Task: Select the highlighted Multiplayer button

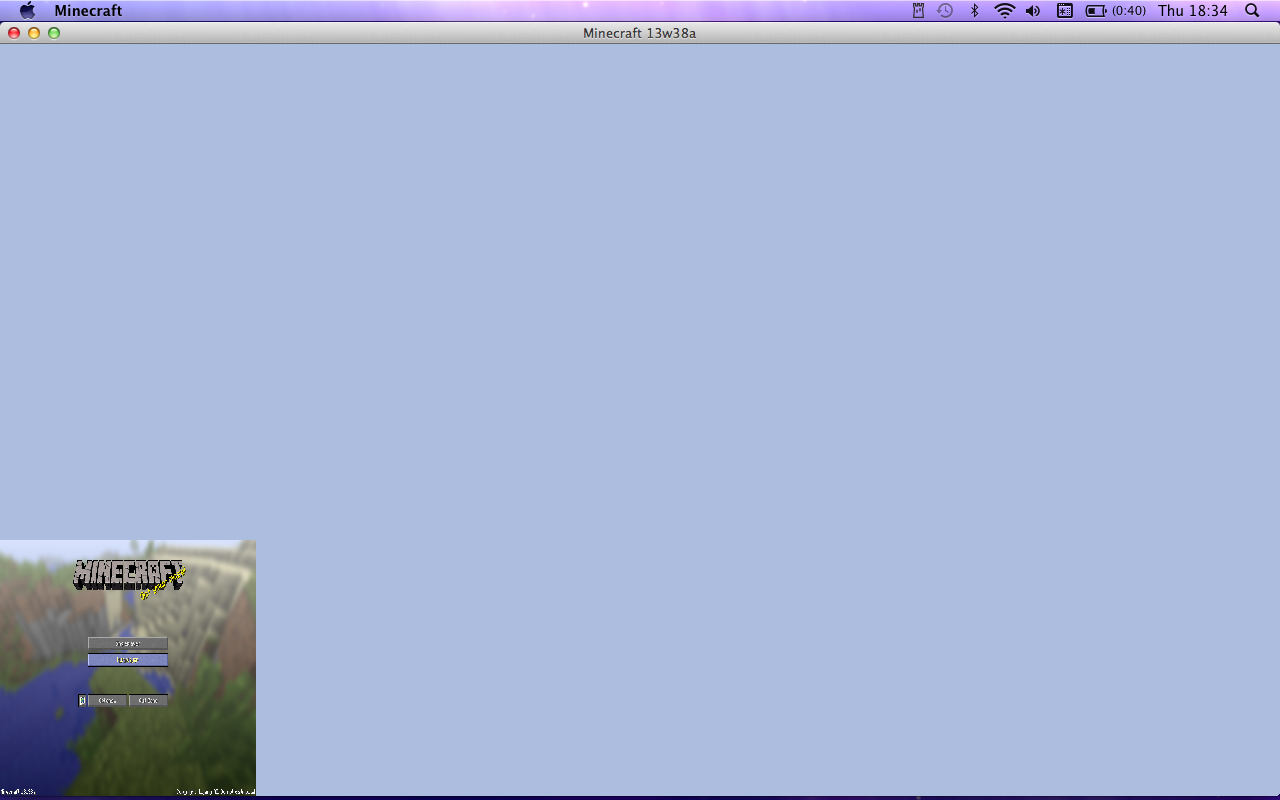Action: [x=127, y=660]
